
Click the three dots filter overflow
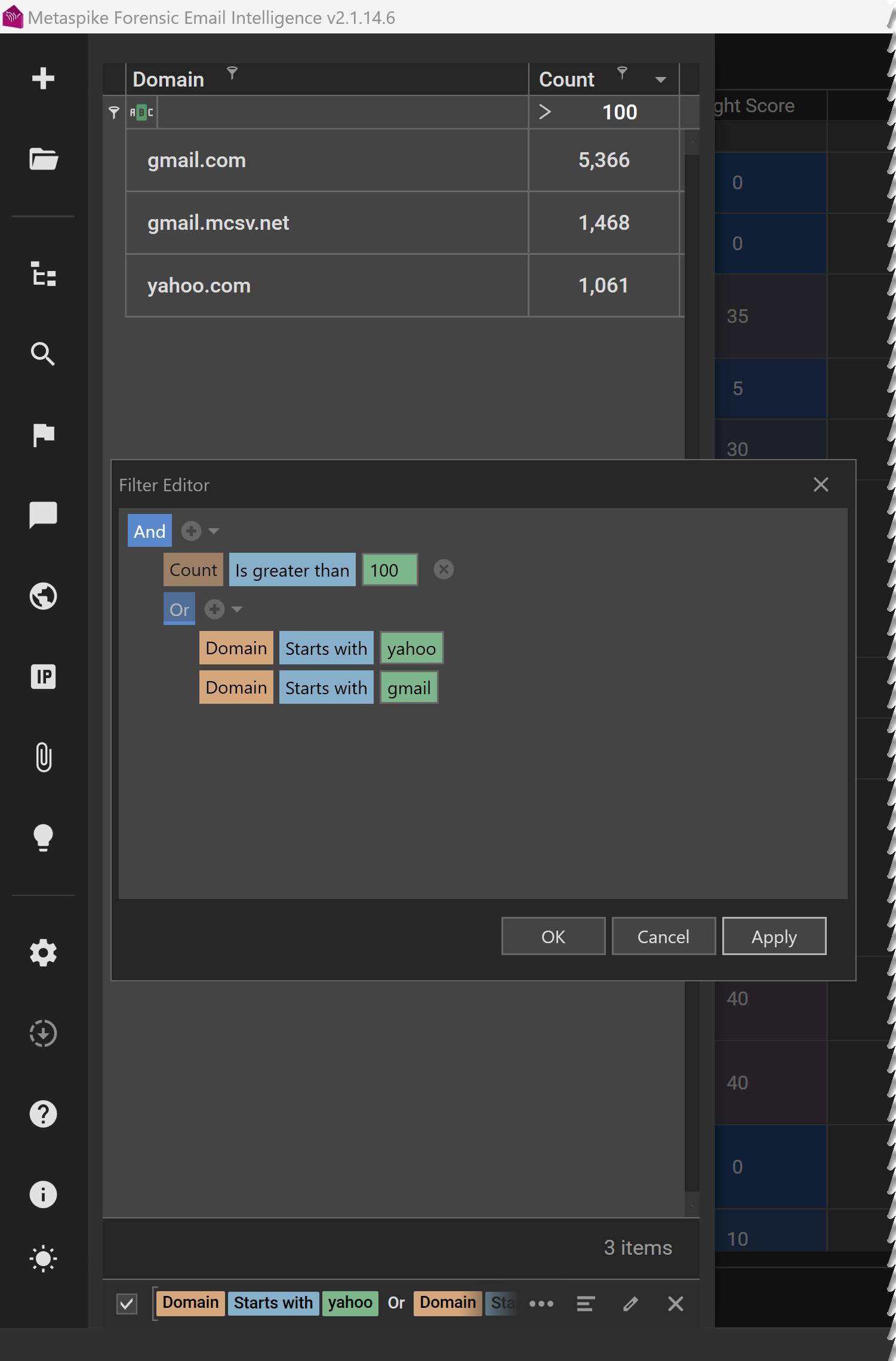[x=541, y=1303]
